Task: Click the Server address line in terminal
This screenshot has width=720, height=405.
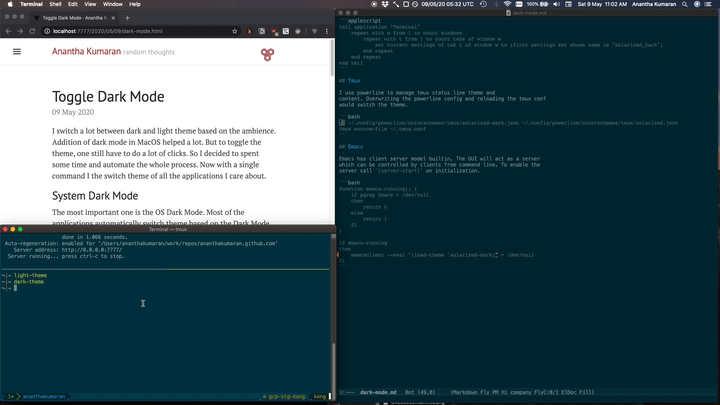Action: 68,250
